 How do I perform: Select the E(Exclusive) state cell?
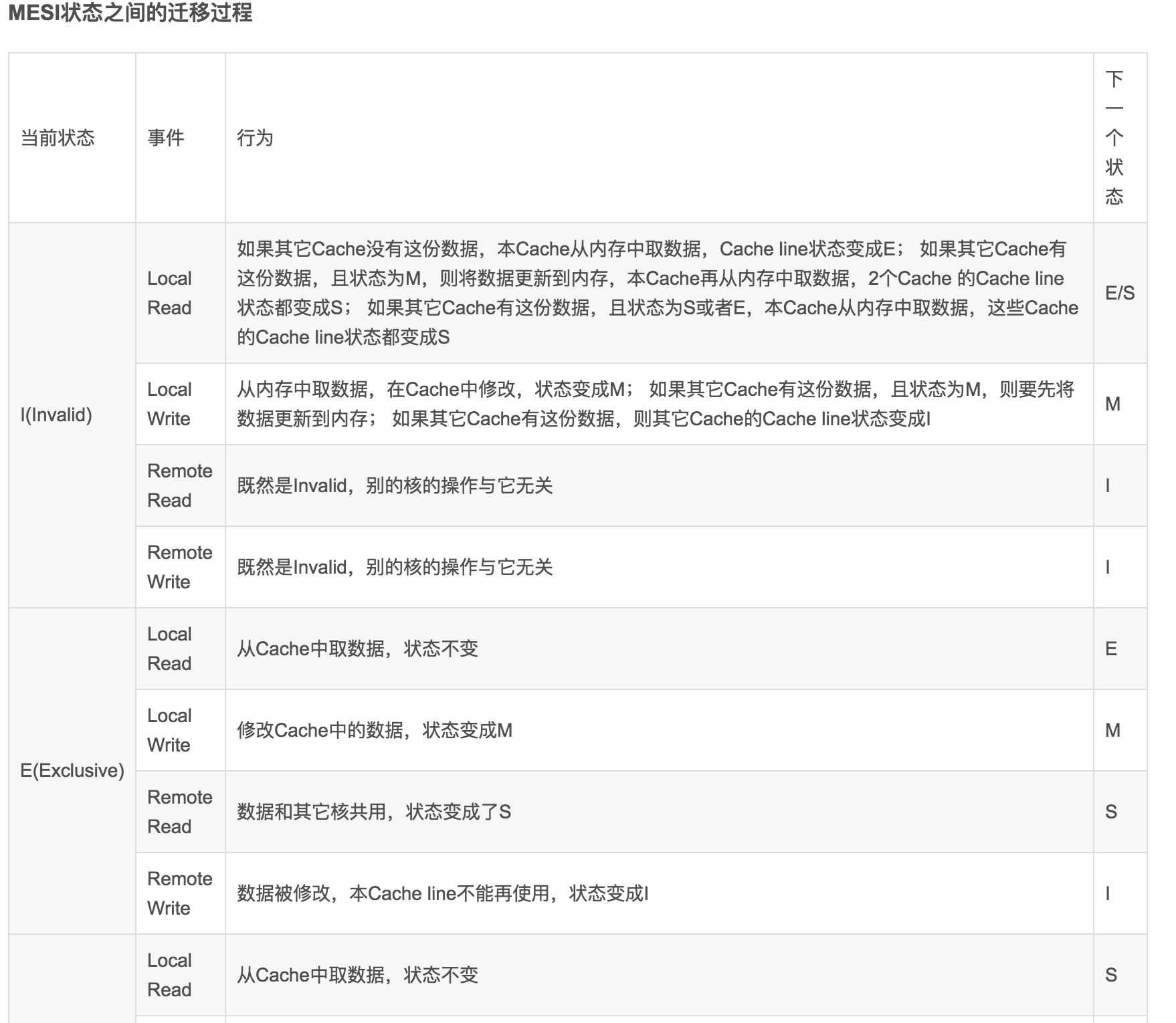72,771
